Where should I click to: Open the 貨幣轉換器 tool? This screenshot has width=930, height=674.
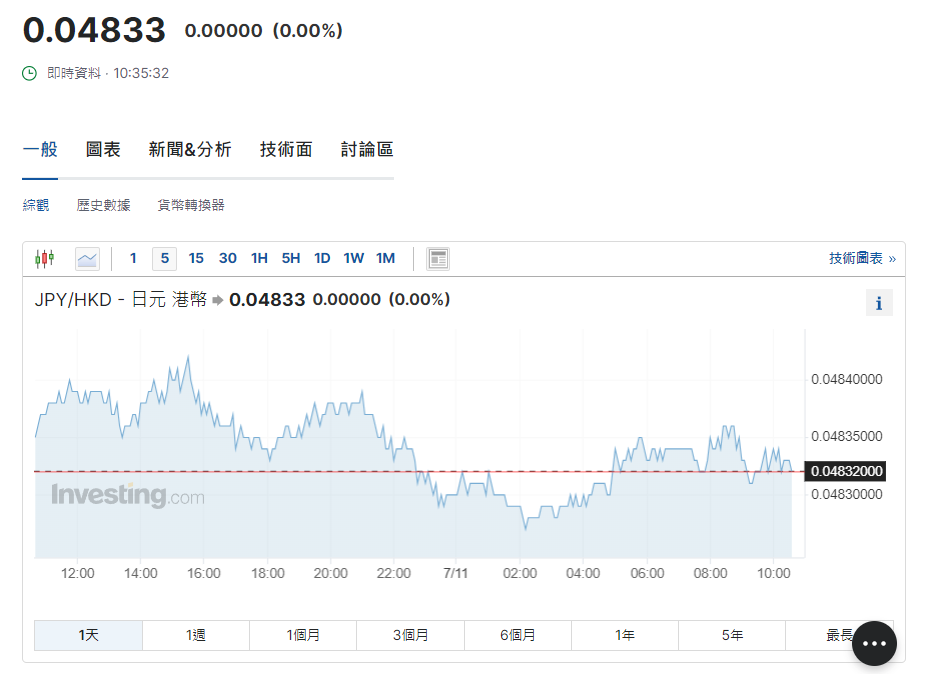189,204
